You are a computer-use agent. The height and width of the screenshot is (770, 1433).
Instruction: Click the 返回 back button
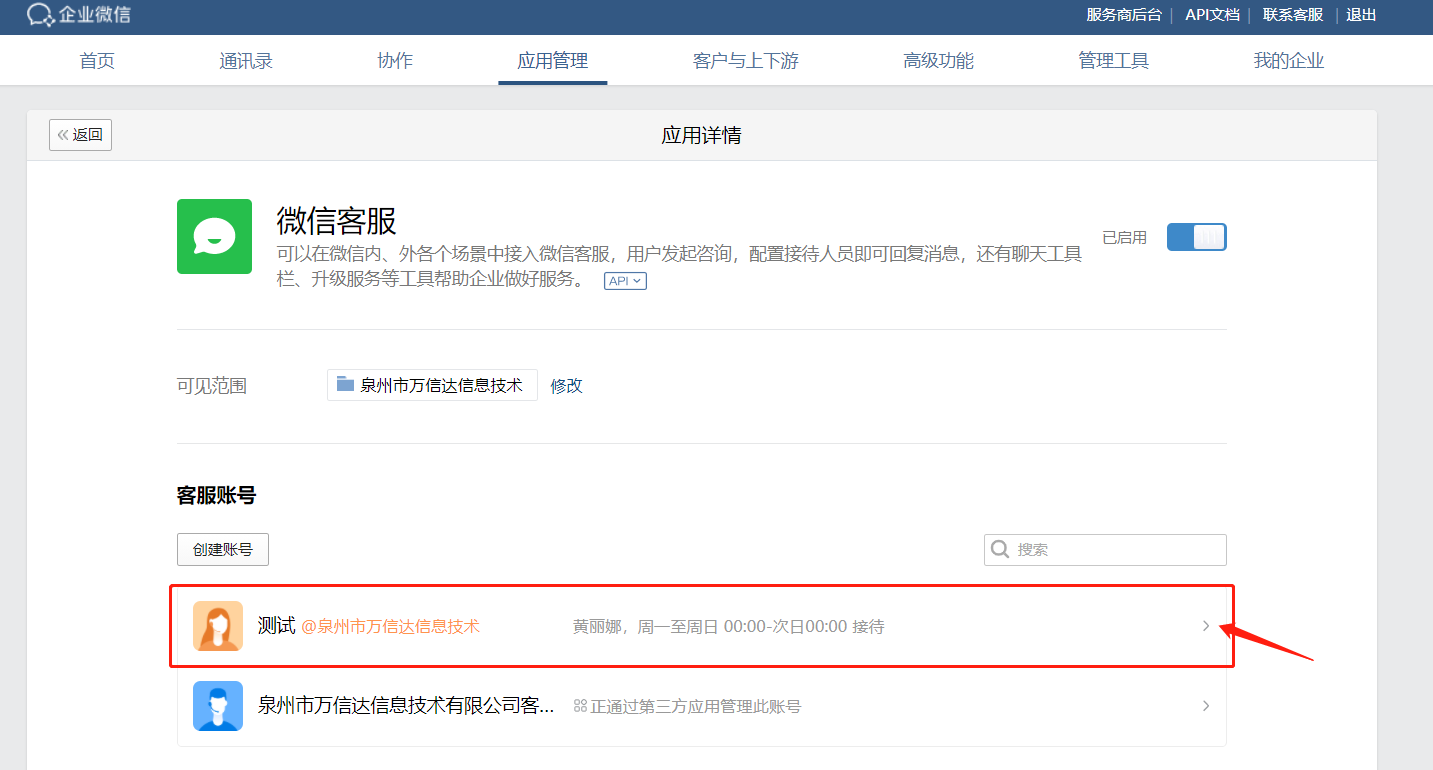pyautogui.click(x=80, y=135)
